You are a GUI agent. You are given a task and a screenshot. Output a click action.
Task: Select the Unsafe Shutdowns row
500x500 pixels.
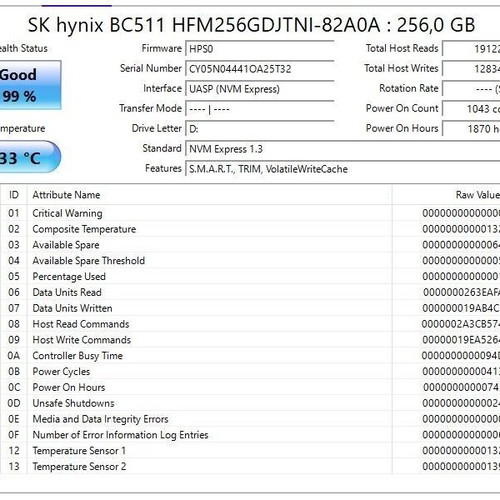(x=250, y=403)
